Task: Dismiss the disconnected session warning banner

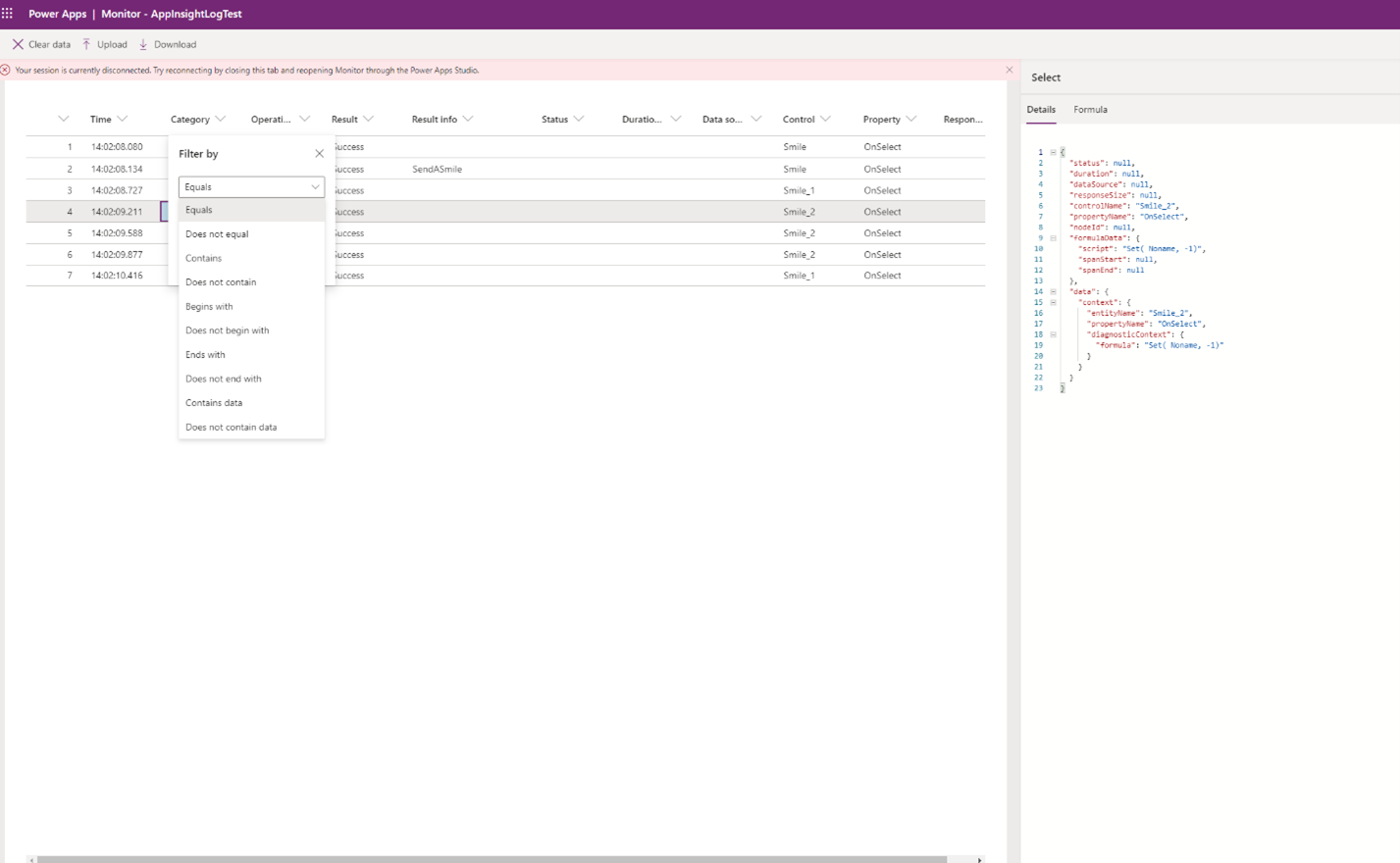Action: [1009, 70]
